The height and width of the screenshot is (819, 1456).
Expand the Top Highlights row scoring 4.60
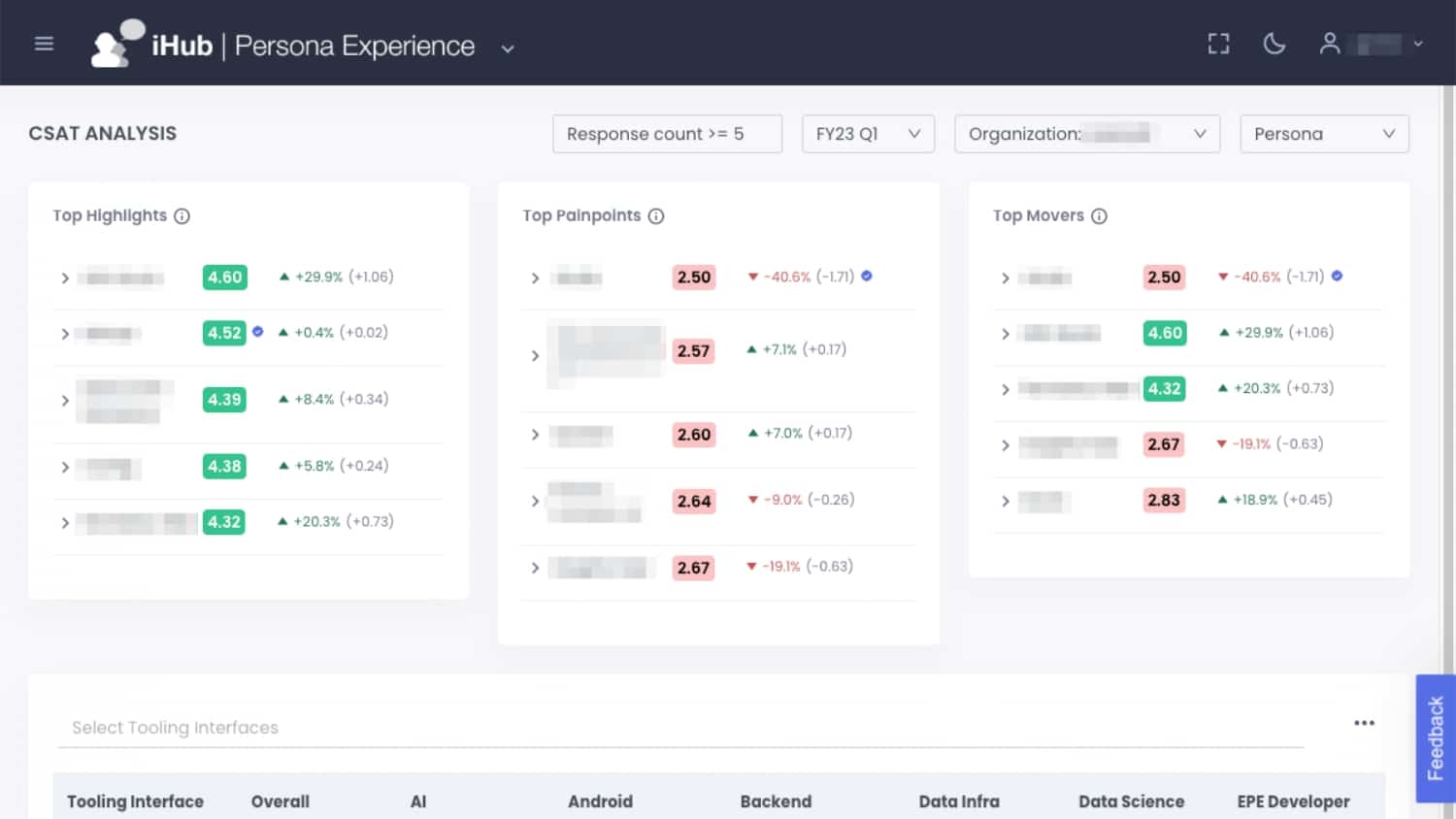[x=65, y=278]
